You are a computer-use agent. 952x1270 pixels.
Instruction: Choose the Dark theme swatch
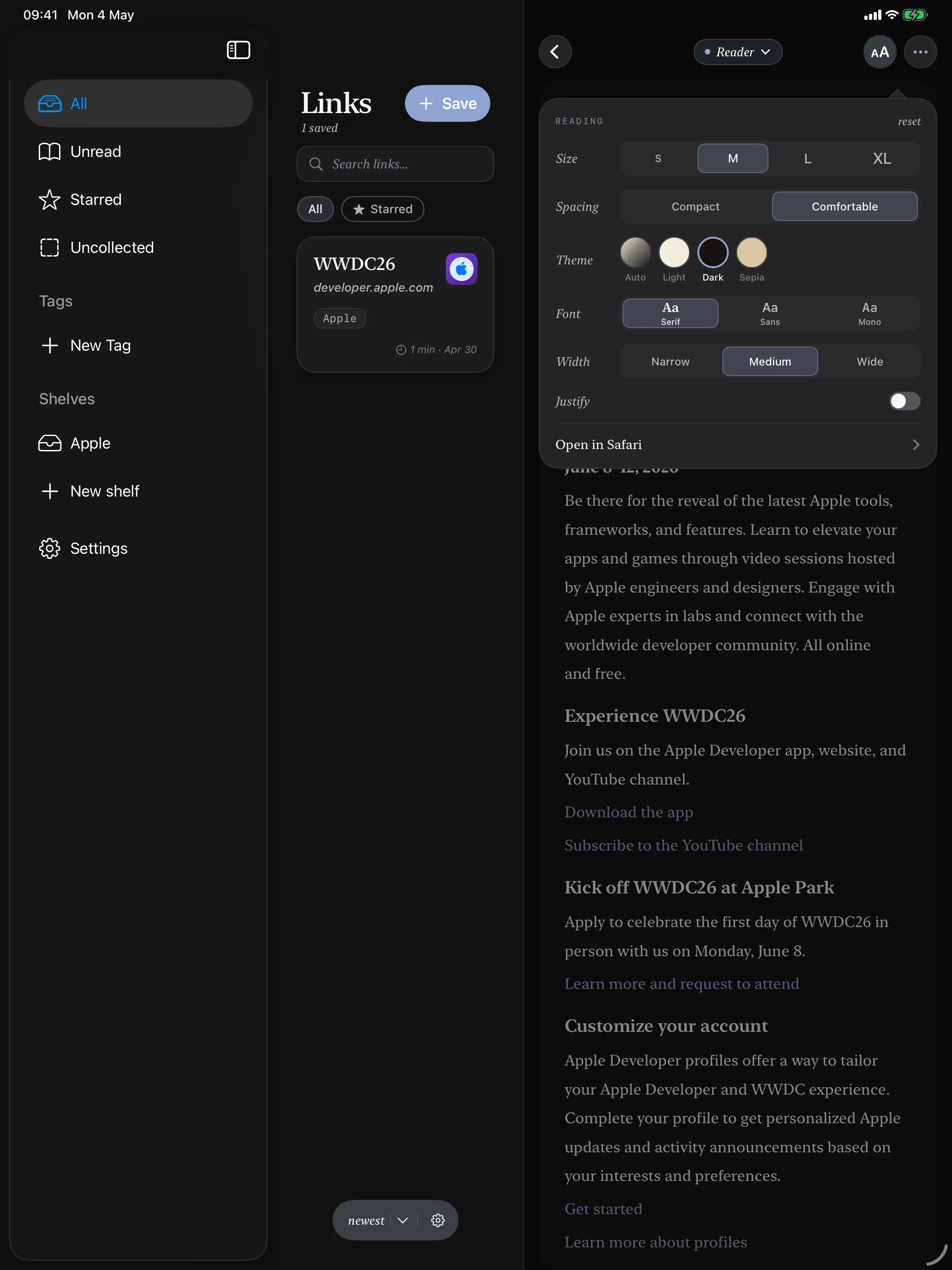pos(713,252)
